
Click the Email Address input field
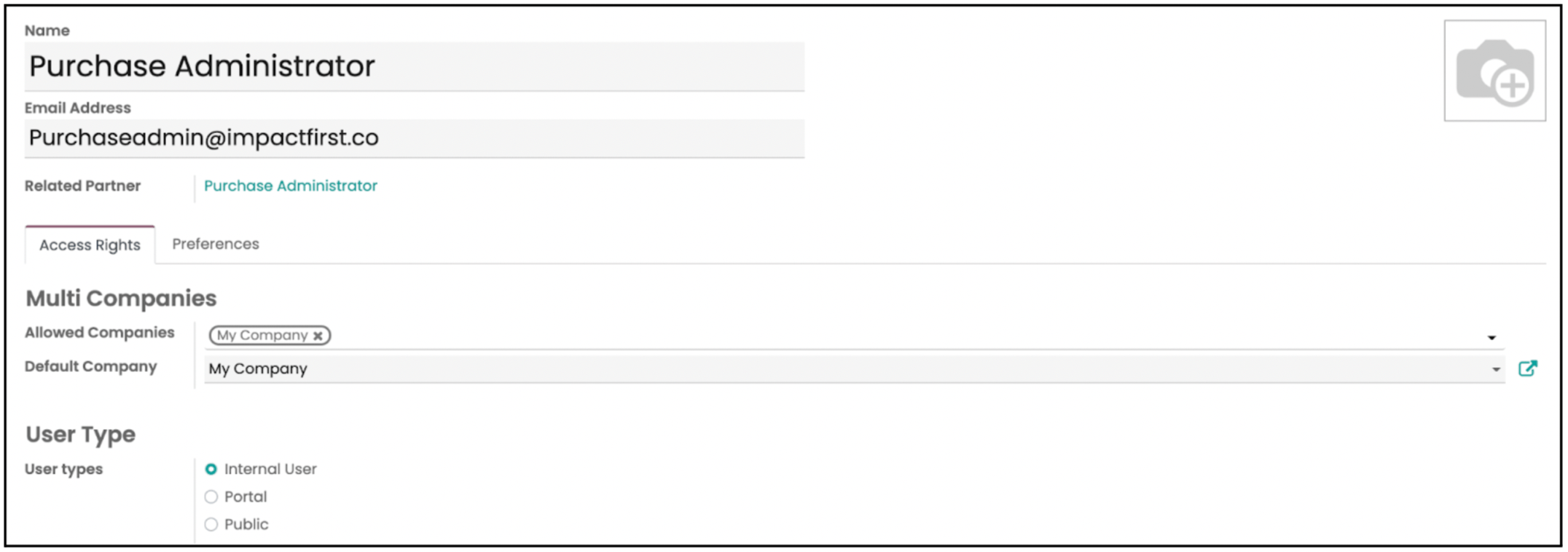pos(415,138)
